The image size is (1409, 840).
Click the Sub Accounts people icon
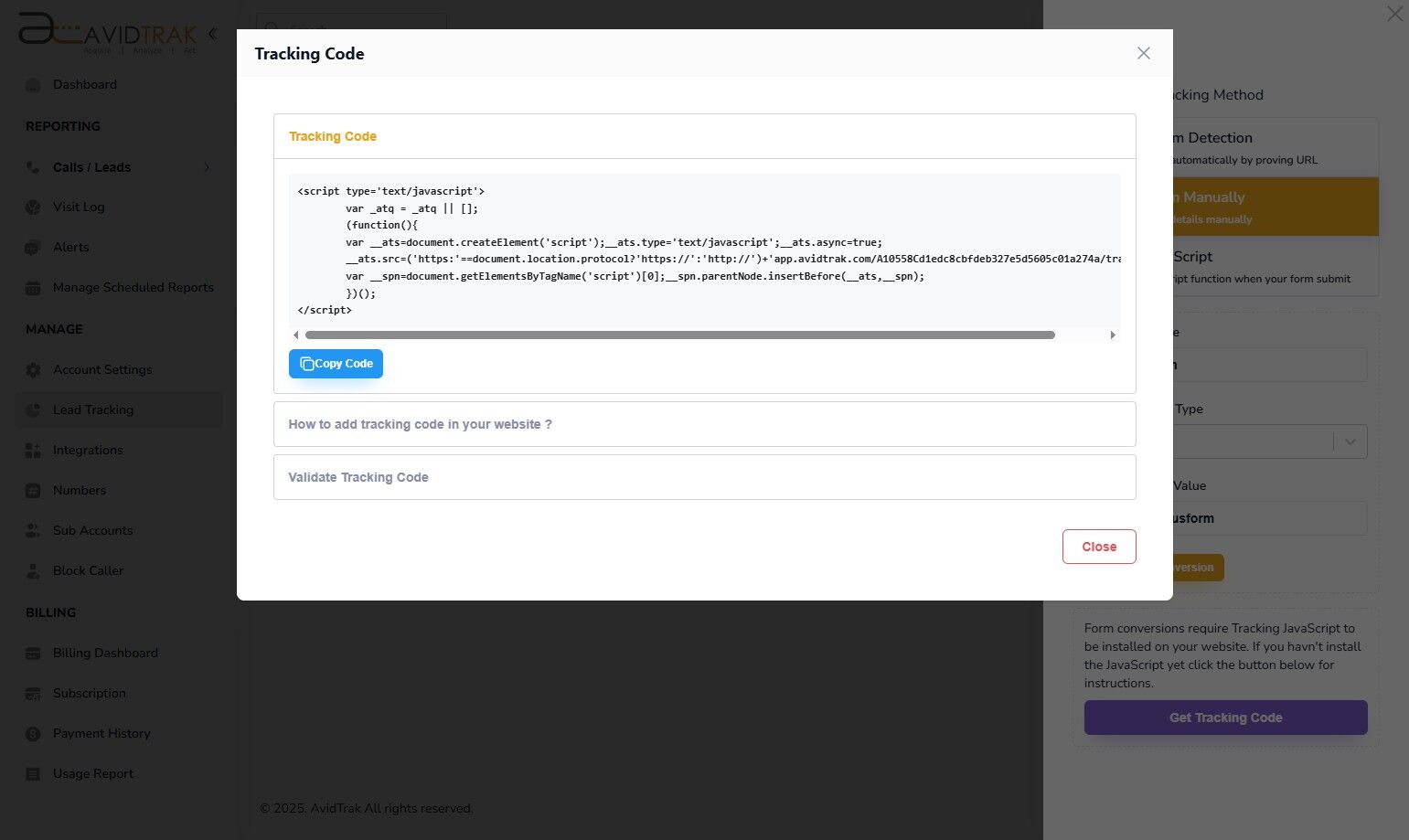33,531
